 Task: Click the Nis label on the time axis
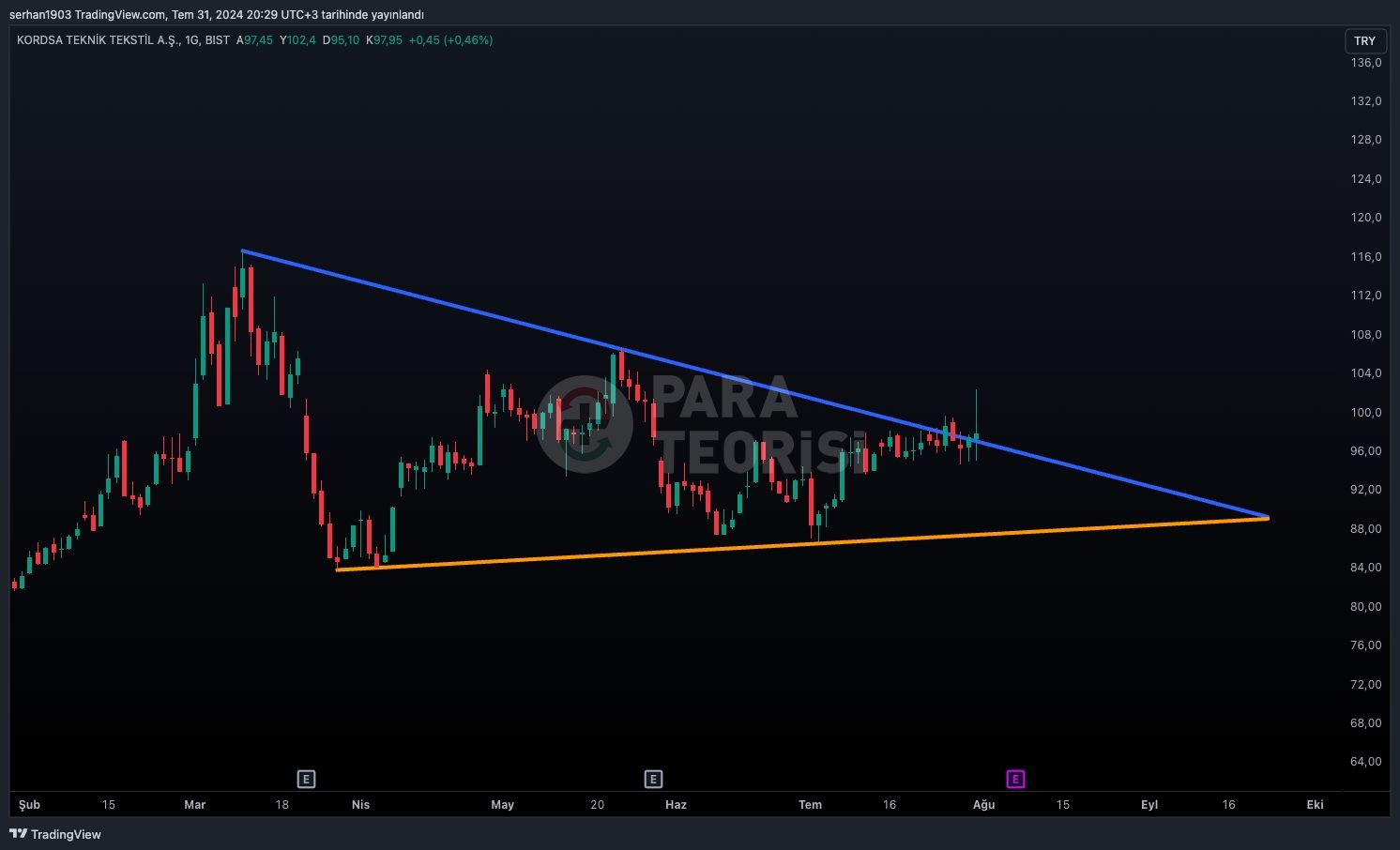click(360, 805)
